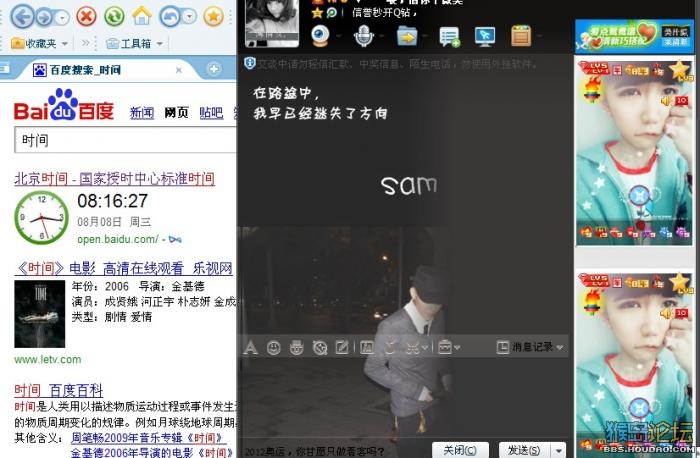The image size is (700, 458).
Task: Click the green analog clock widget
Action: tap(42, 217)
